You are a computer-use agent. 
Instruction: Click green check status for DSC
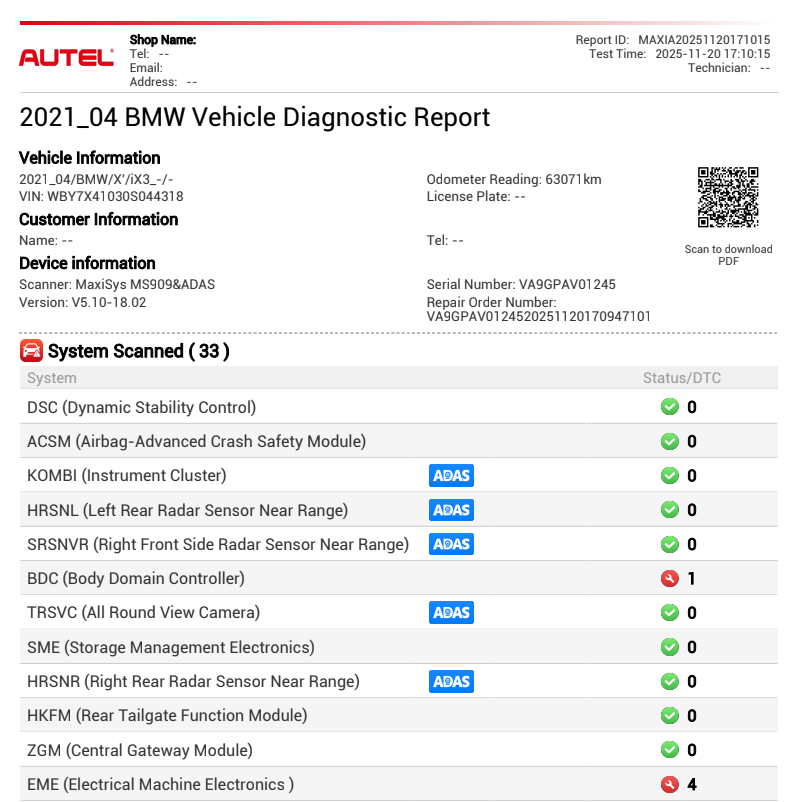pos(670,407)
